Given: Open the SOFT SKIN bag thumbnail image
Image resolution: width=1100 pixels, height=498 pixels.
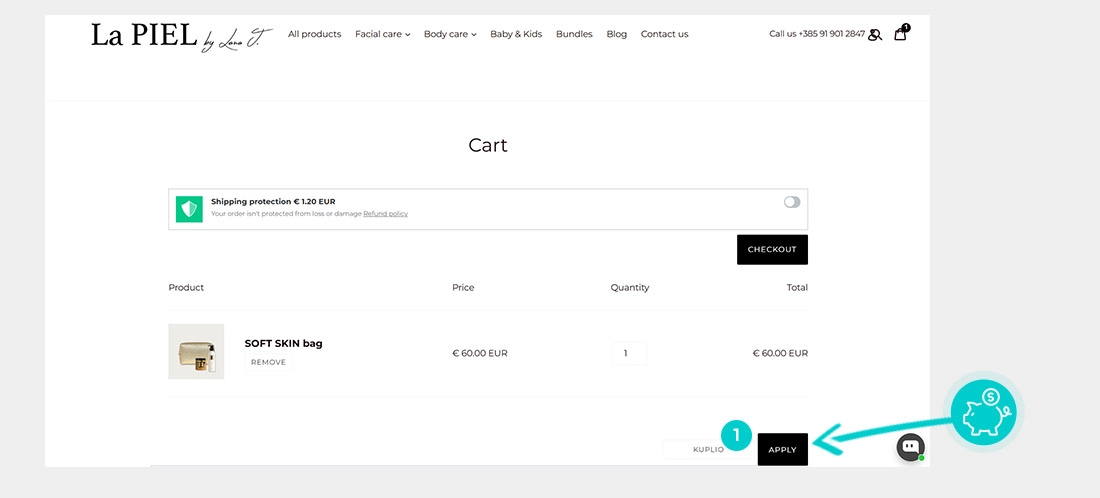Looking at the screenshot, I should (x=196, y=351).
